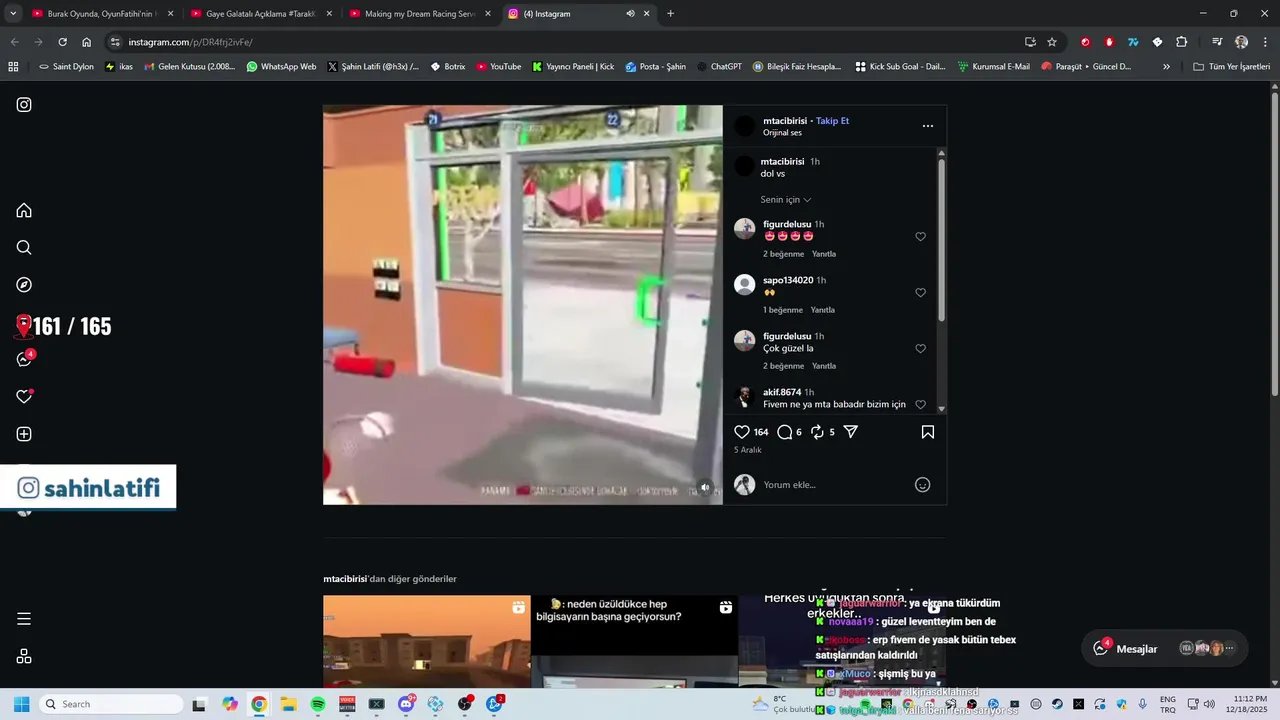Toggle video sound mute icon

pyautogui.click(x=705, y=488)
